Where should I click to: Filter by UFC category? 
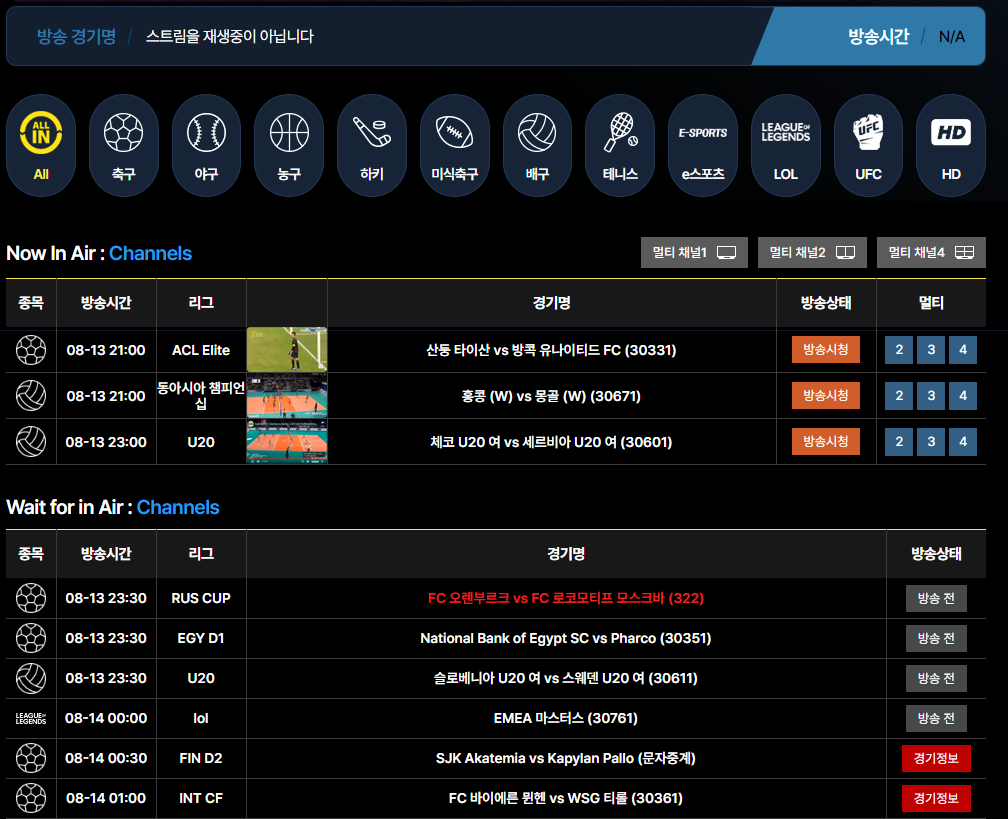coord(868,145)
